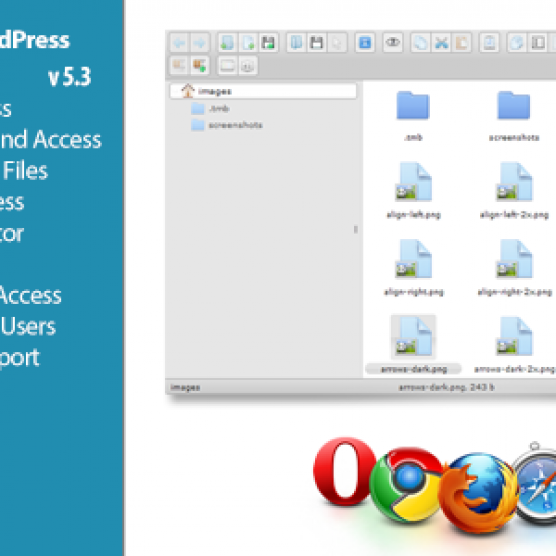Select the screenshots folder in the file pane

(x=514, y=116)
